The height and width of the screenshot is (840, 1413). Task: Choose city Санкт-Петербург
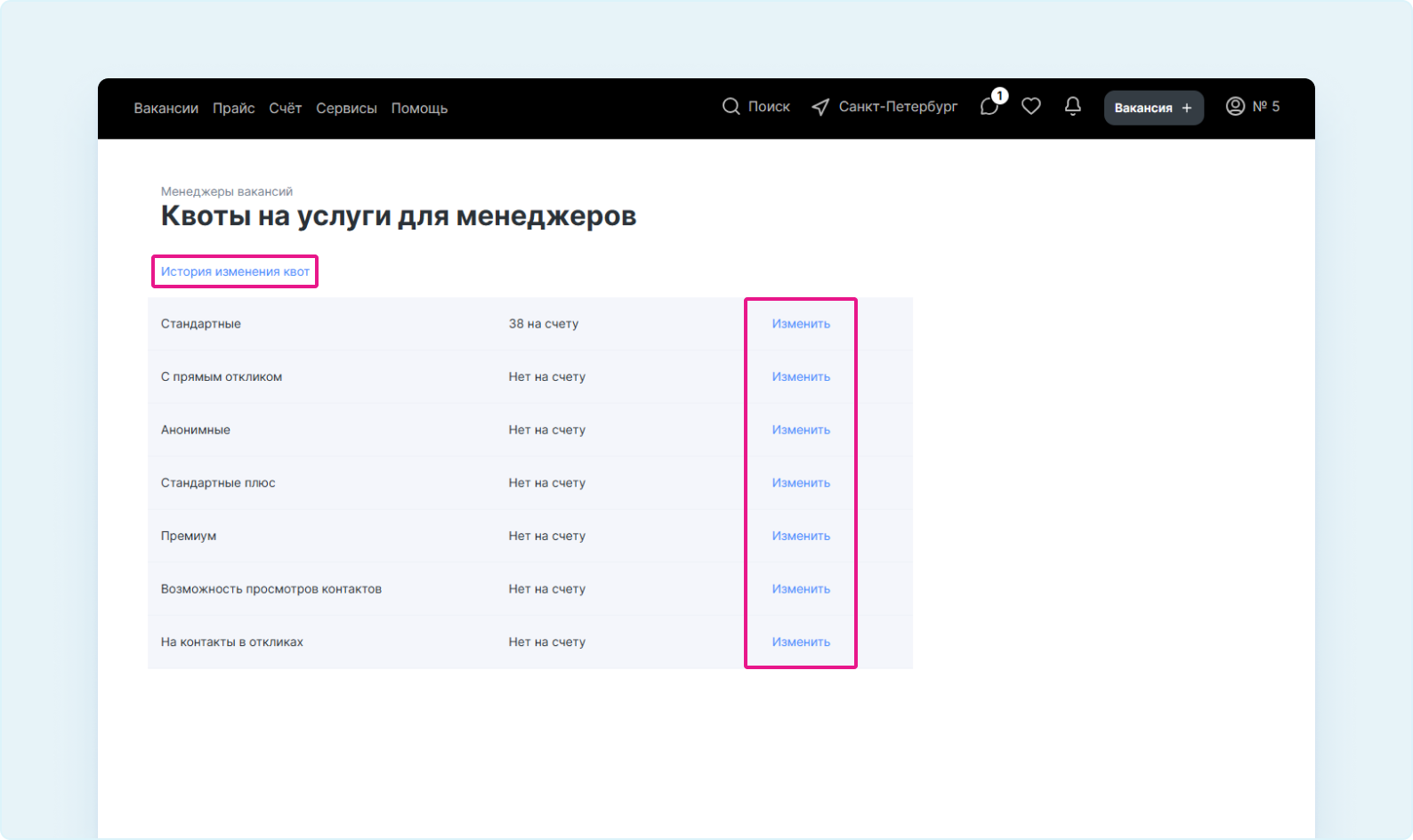(x=898, y=107)
